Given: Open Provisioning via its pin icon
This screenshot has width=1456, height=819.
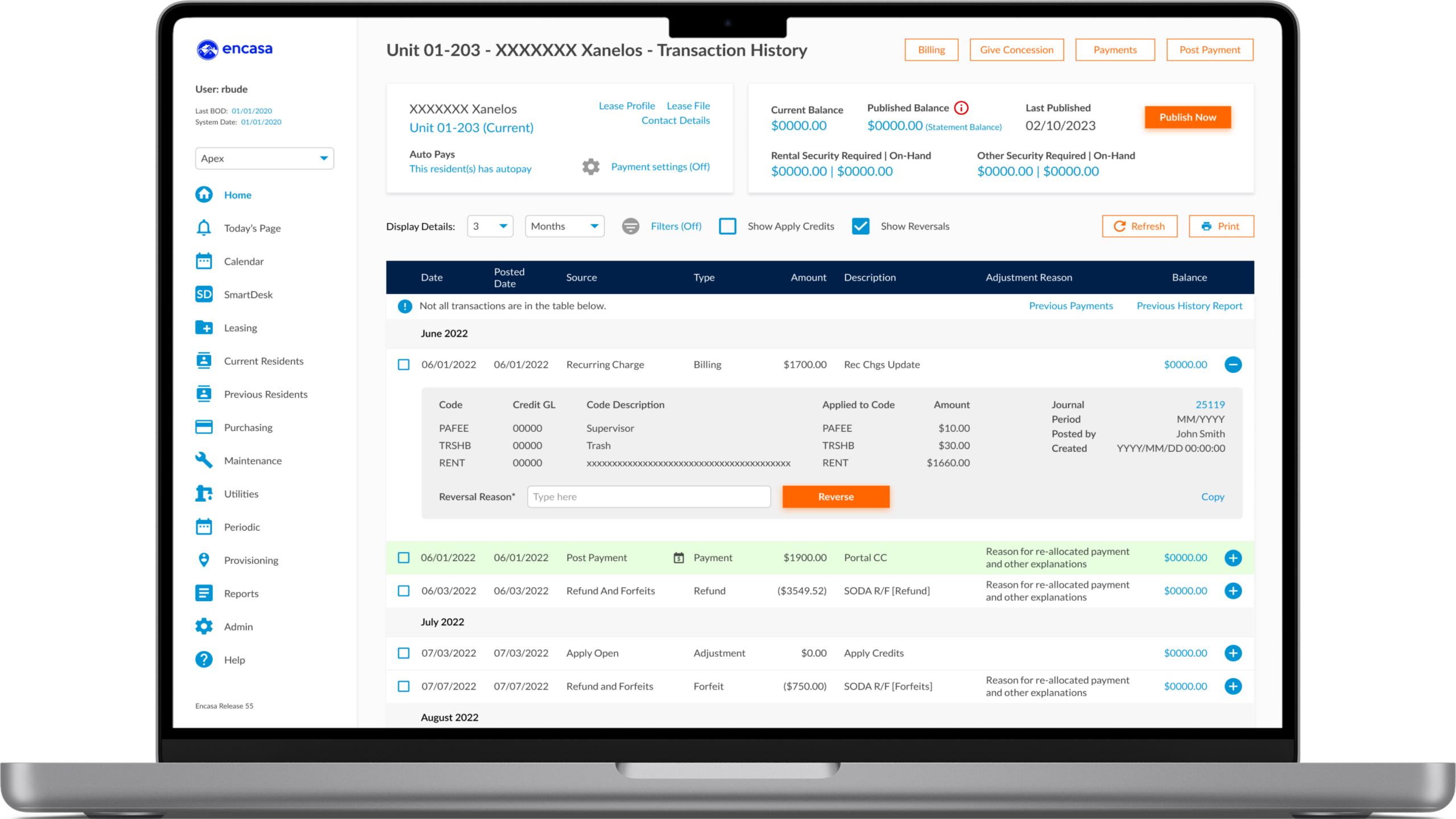Looking at the screenshot, I should click(204, 560).
